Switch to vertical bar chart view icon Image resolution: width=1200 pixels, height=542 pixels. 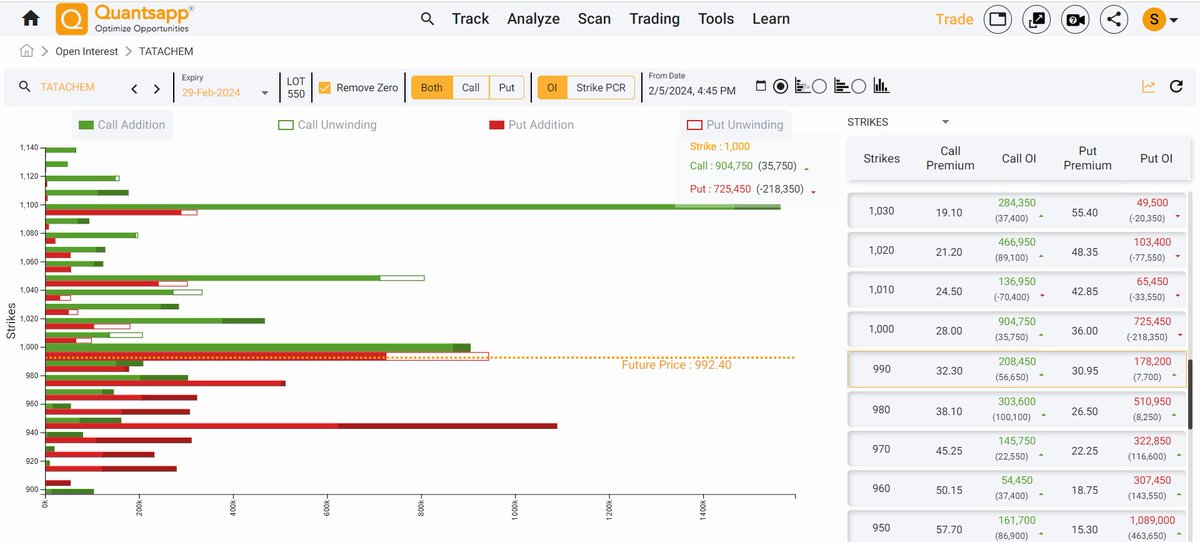tap(881, 87)
